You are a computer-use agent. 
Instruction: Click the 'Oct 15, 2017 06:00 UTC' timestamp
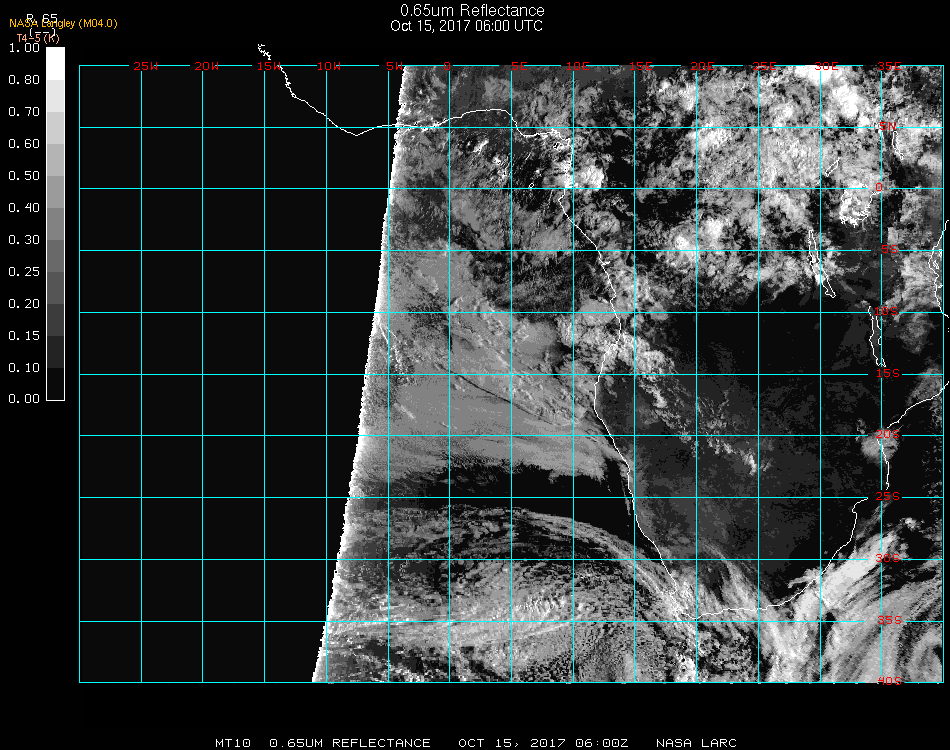pos(467,26)
